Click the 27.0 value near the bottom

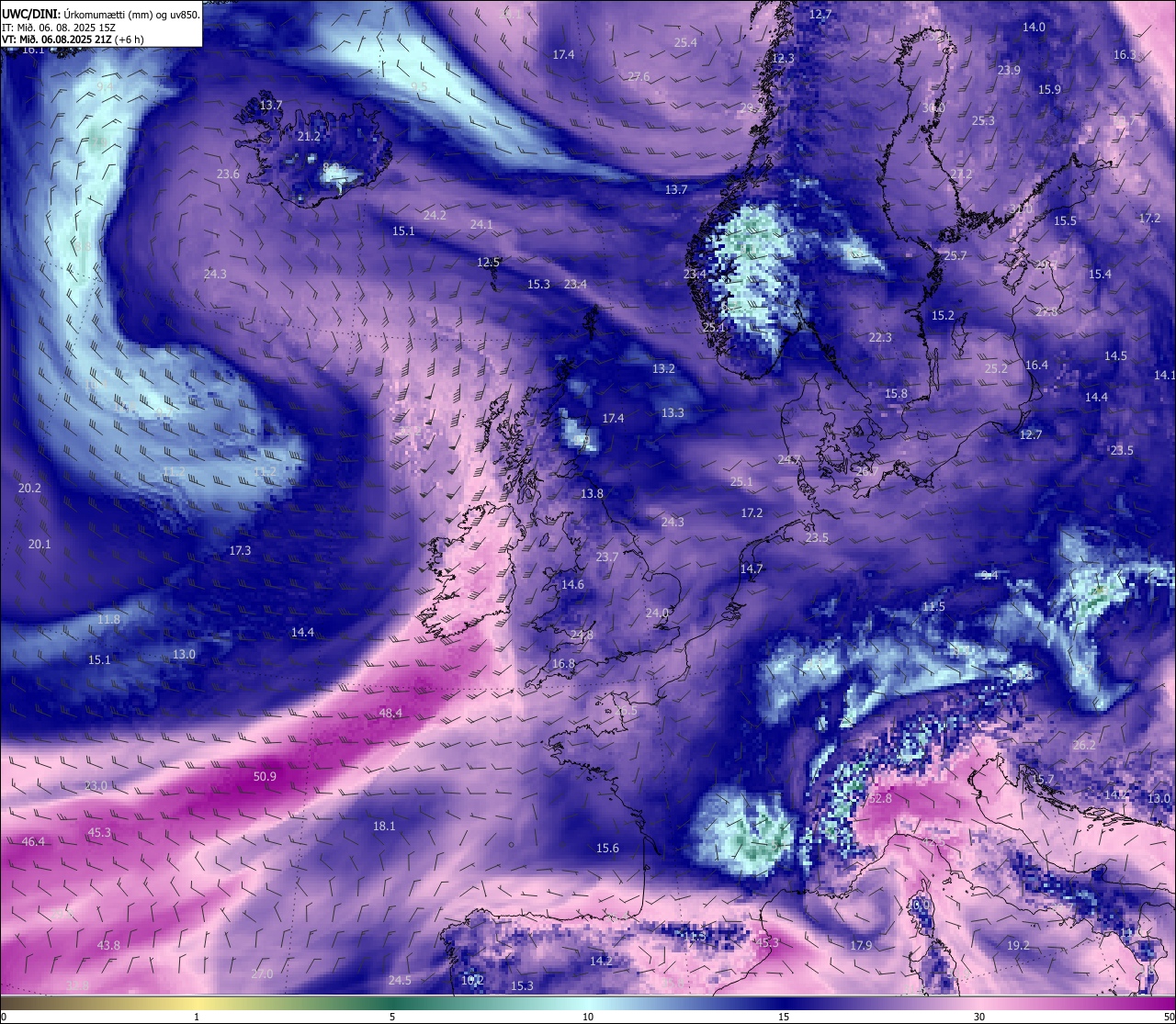[x=262, y=973]
